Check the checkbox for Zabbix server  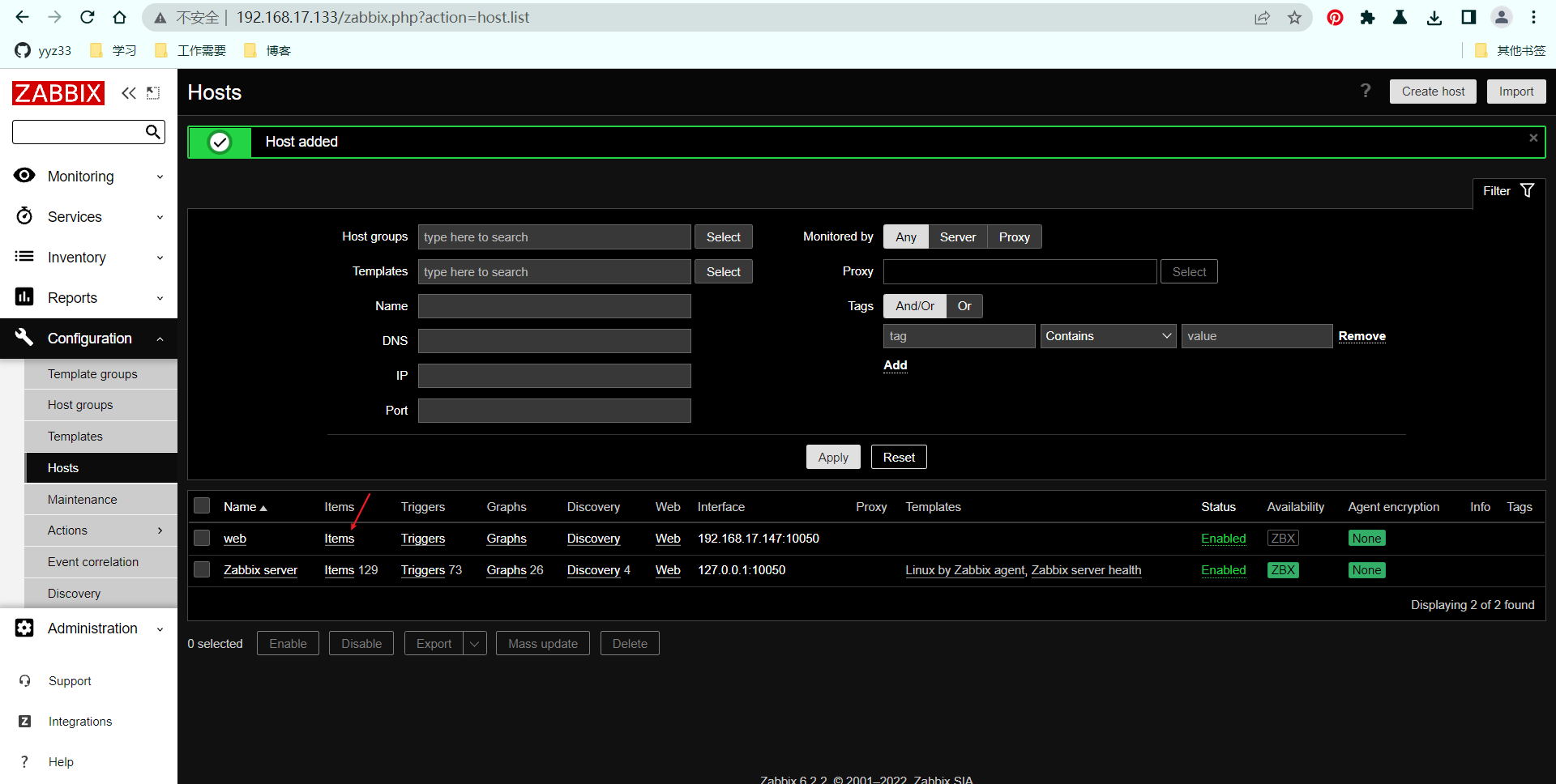pos(202,569)
